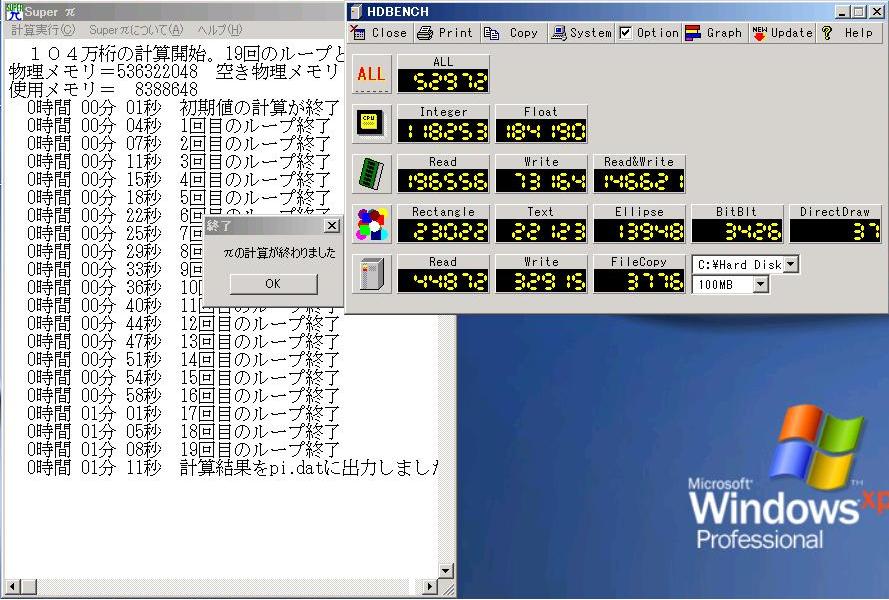This screenshot has width=889, height=600.
Task: Click the 3回目のループ終了 line
Action: pyautogui.click(x=179, y=162)
